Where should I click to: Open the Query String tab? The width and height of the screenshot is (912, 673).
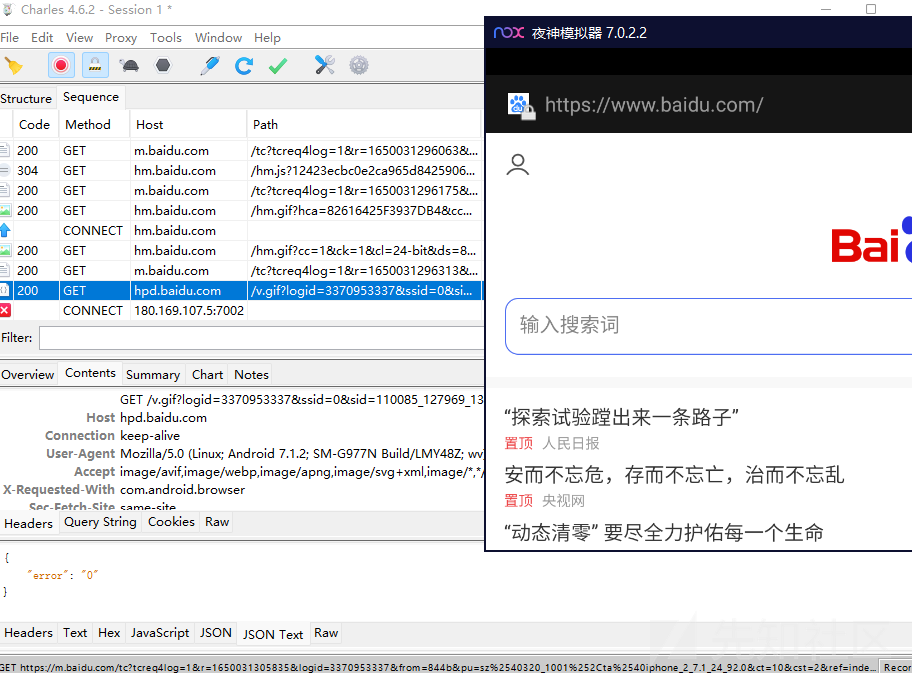tap(100, 522)
